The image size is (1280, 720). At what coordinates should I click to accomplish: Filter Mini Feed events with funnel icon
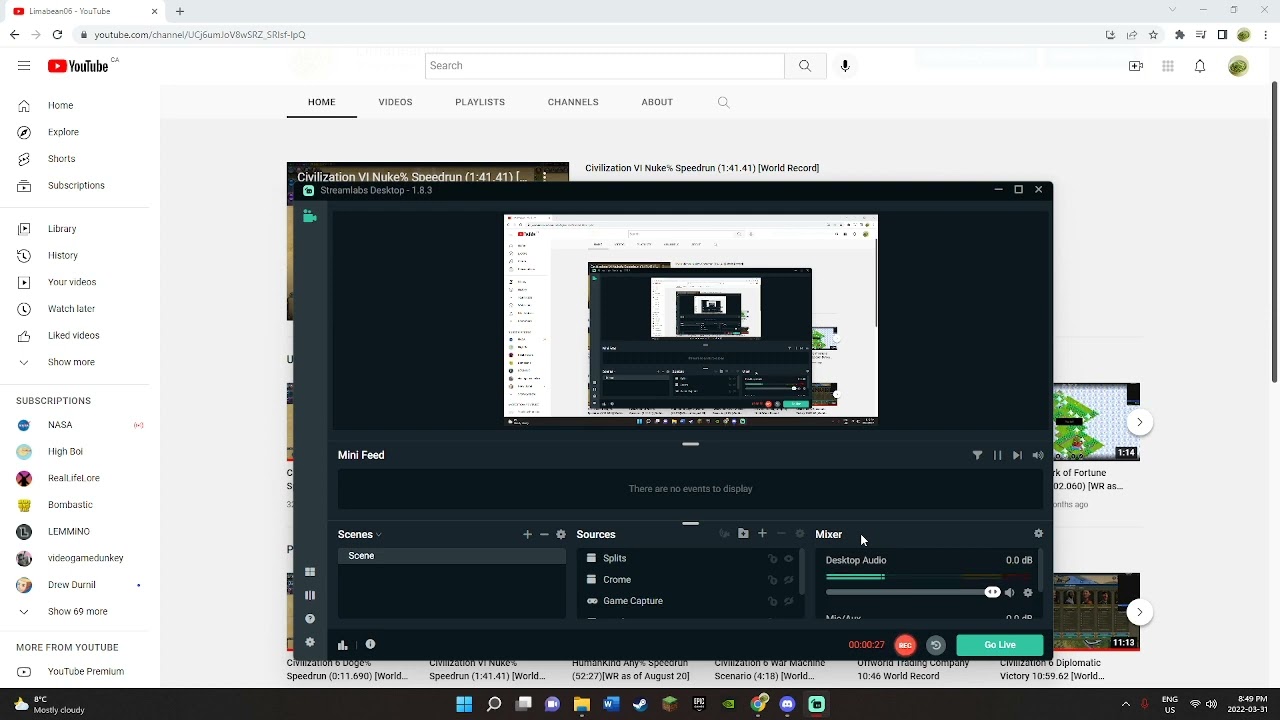[977, 455]
